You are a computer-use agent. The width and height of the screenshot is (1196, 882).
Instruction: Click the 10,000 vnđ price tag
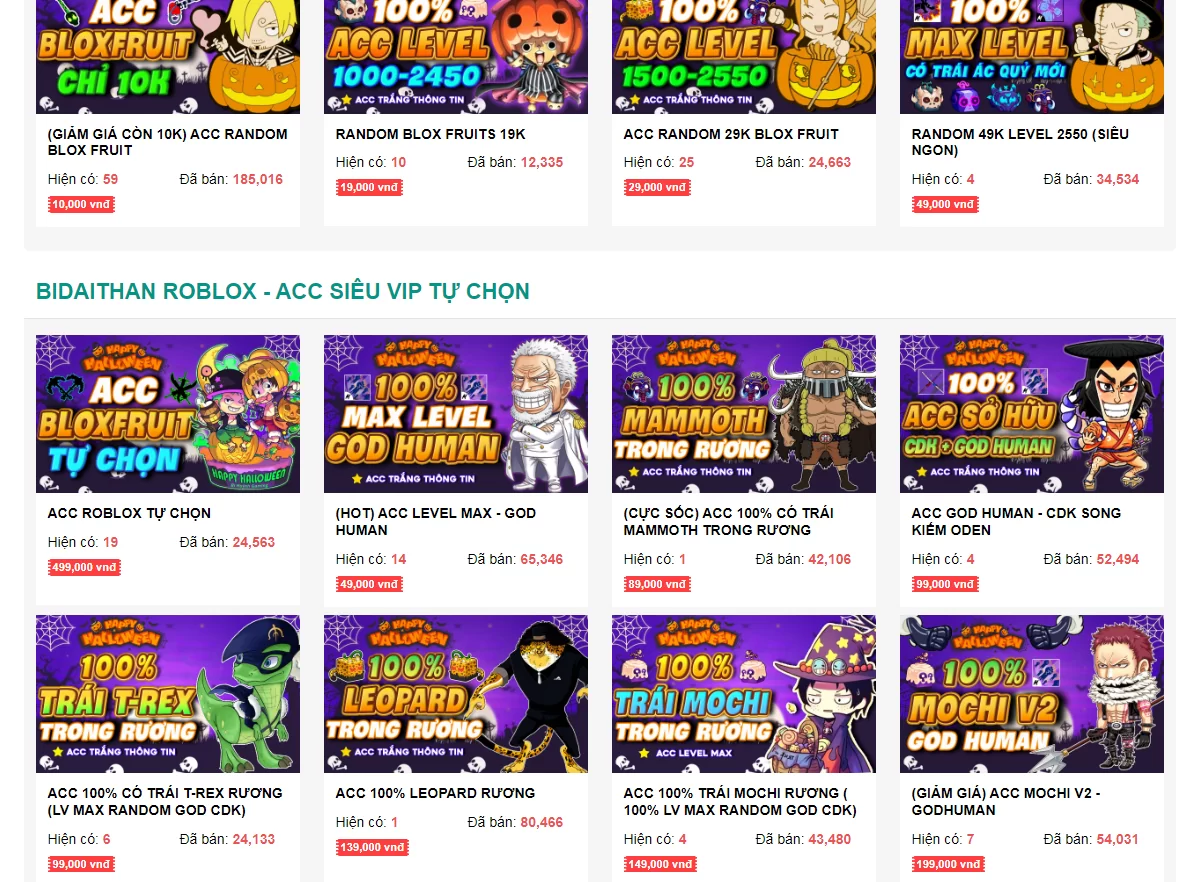(81, 204)
